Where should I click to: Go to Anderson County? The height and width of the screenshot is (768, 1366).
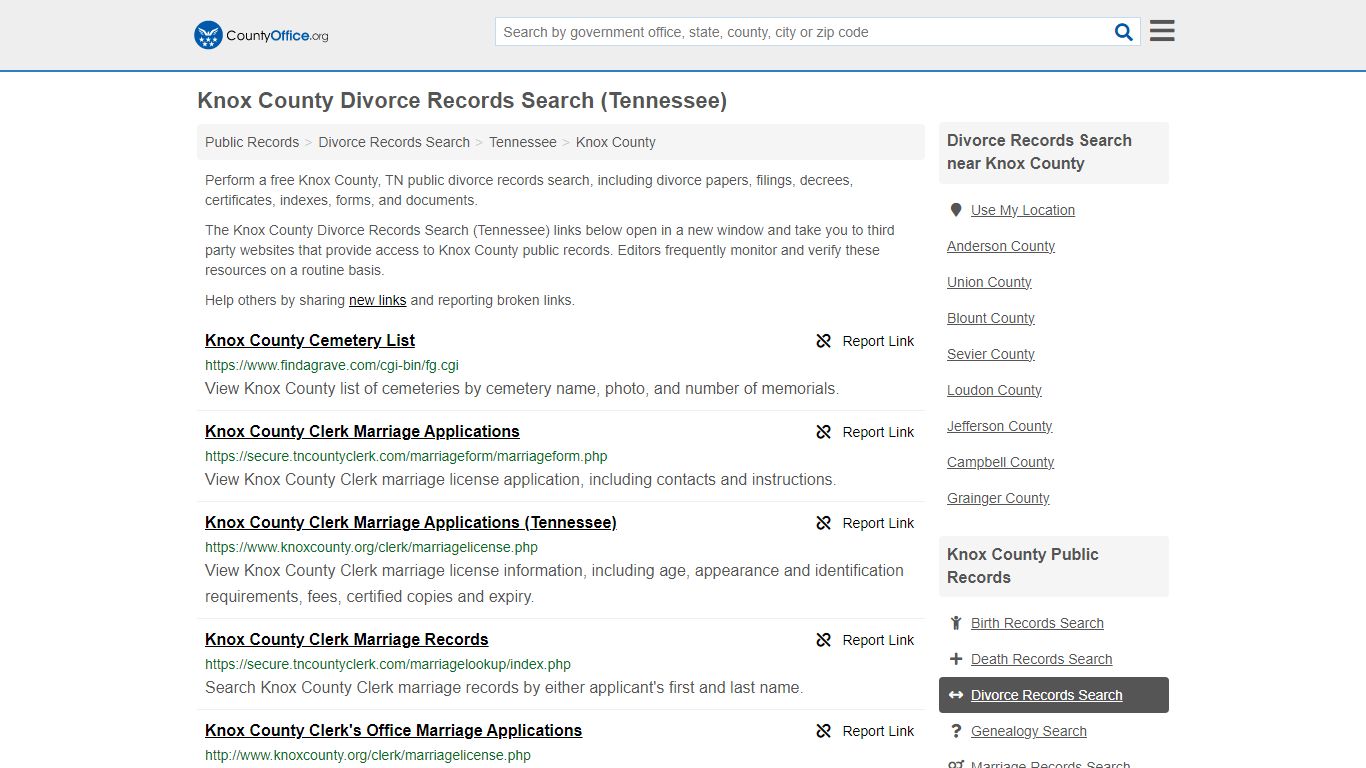[1001, 246]
